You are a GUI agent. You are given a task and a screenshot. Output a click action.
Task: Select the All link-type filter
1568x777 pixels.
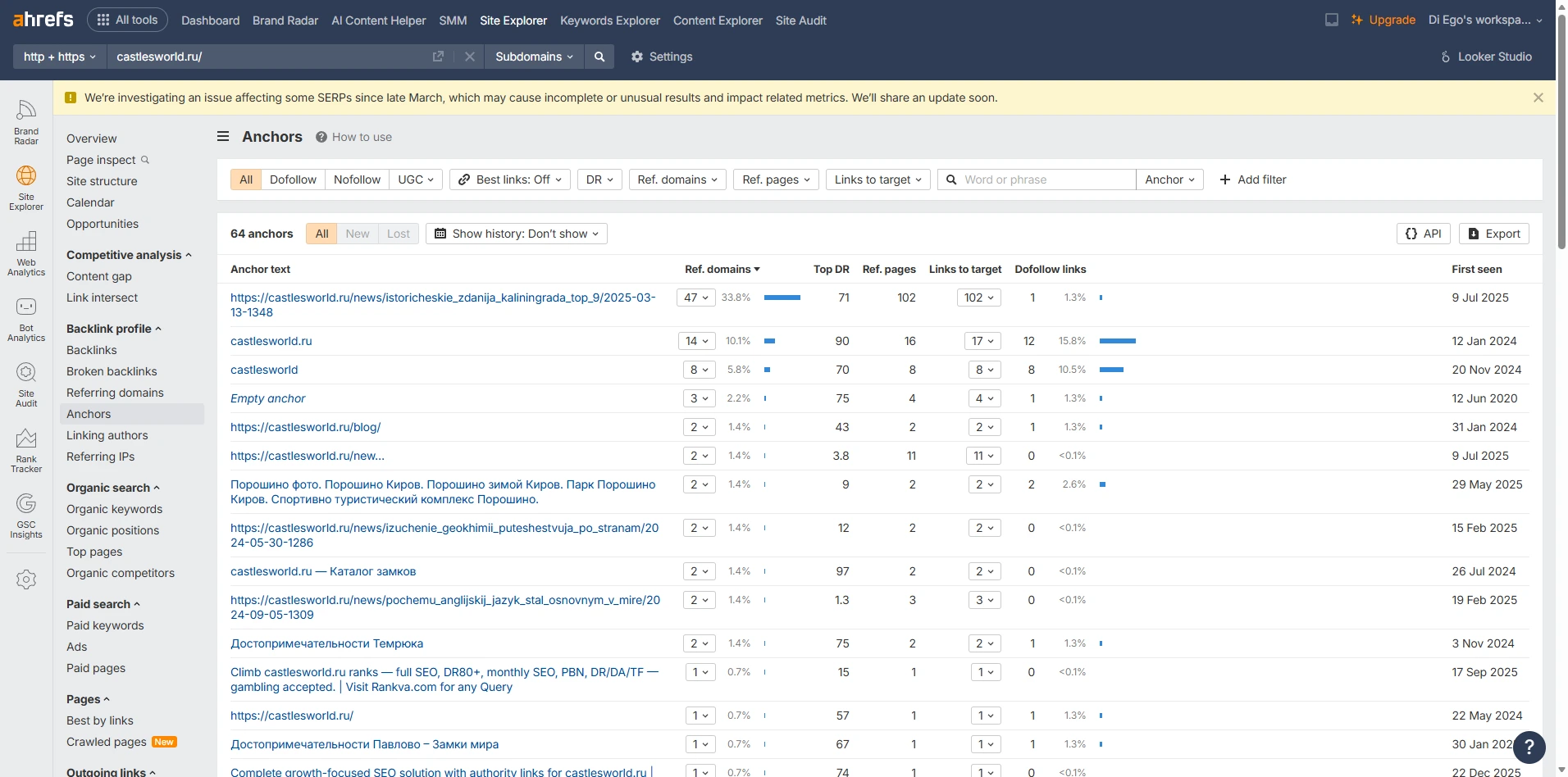(x=246, y=179)
